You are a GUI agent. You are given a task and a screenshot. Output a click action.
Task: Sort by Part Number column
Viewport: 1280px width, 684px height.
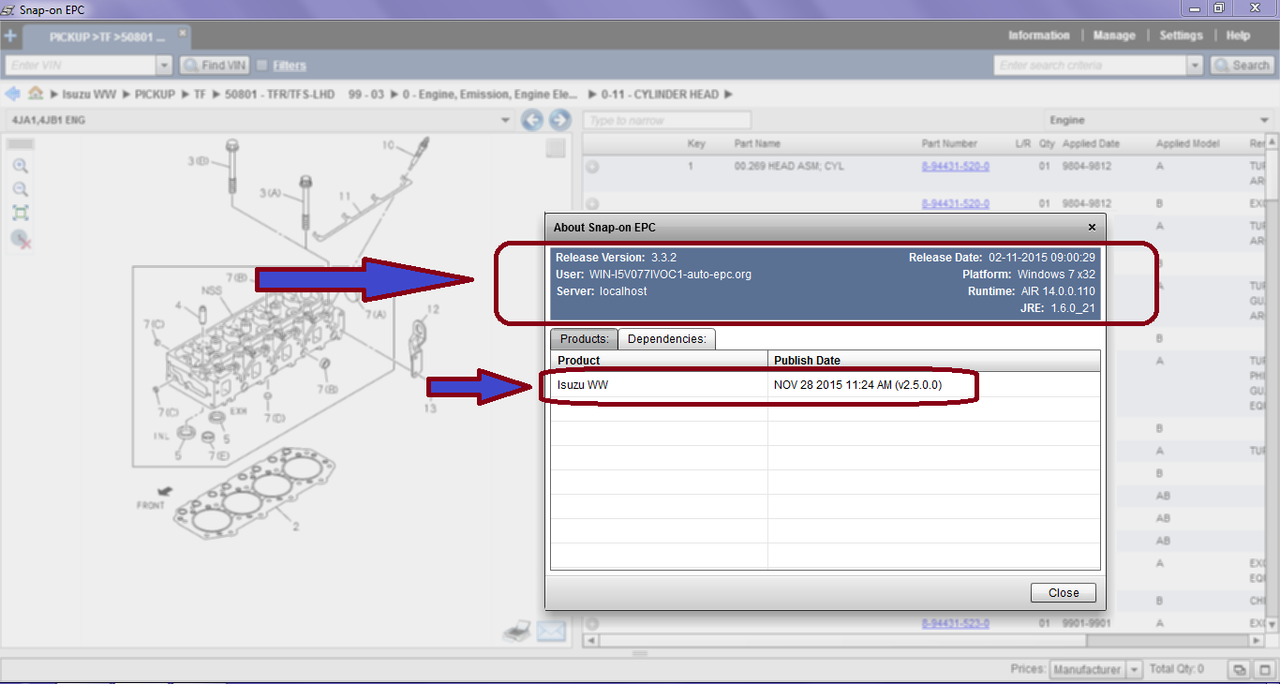point(949,144)
